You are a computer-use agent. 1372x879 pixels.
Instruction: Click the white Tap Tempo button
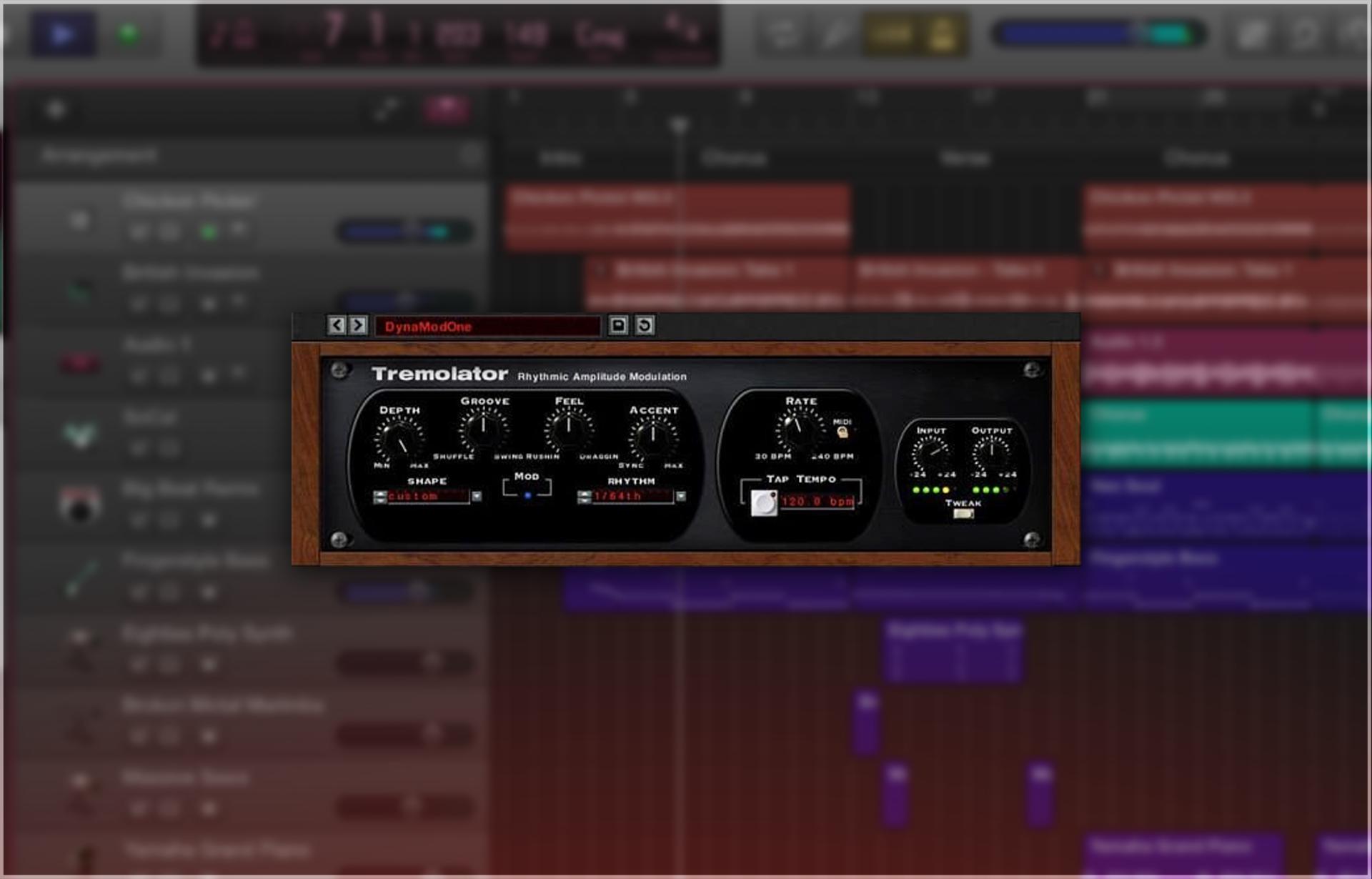click(764, 503)
